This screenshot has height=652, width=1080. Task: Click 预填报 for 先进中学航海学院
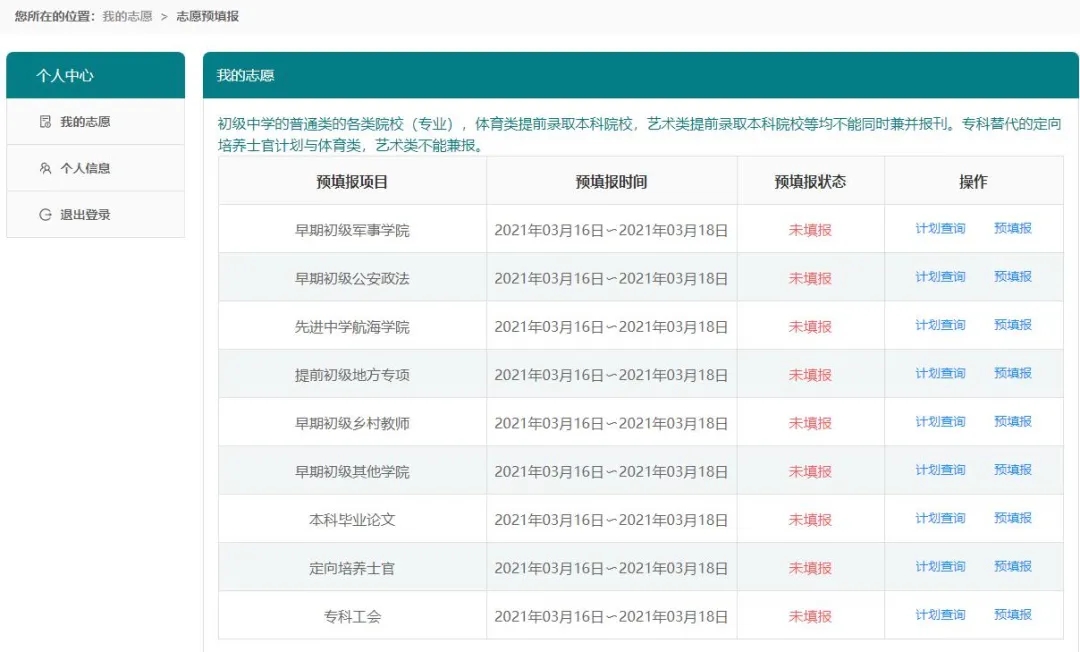1012,325
